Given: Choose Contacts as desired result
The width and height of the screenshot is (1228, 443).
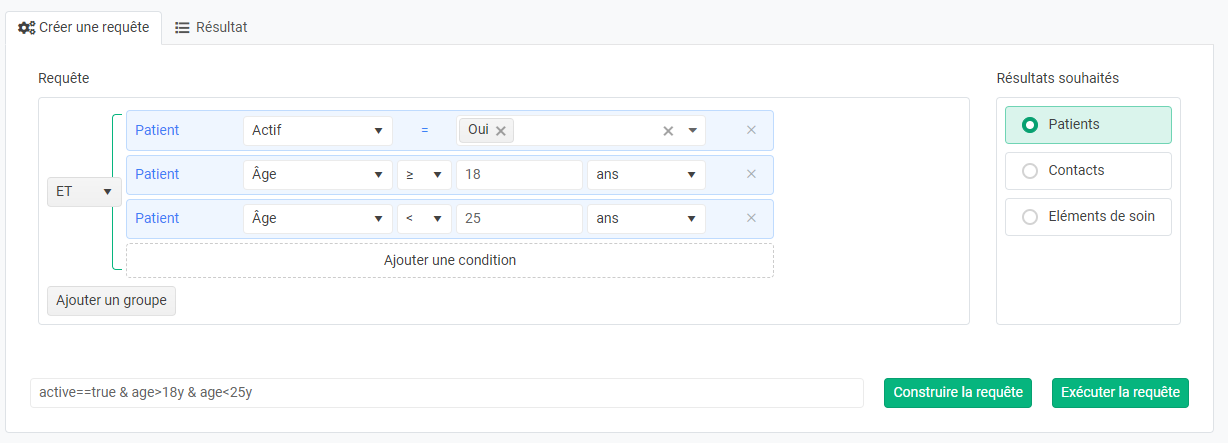Looking at the screenshot, I should tap(1088, 171).
